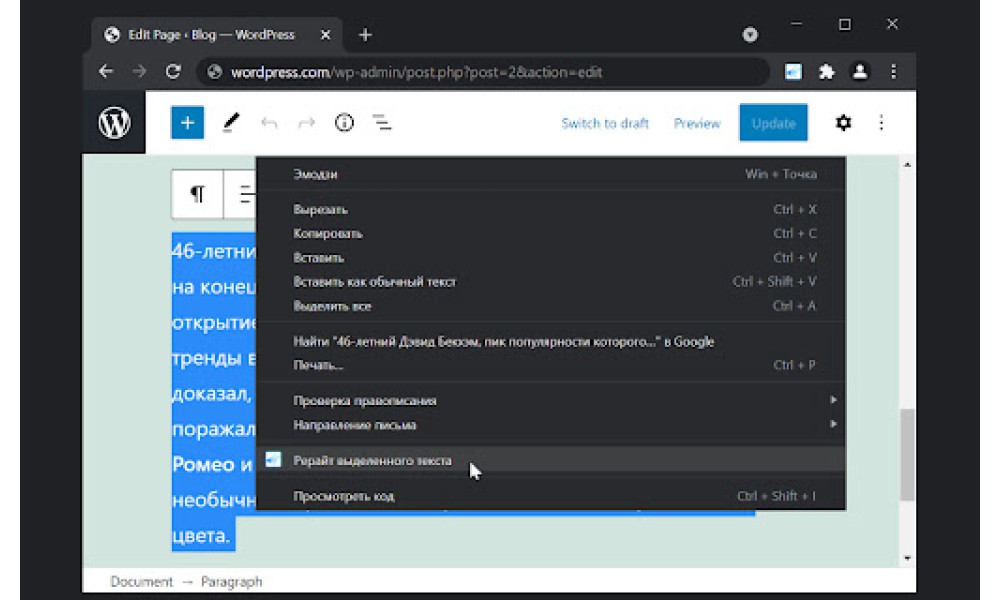Expand Направление письма submenu
This screenshot has width=1000, height=600.
[551, 425]
